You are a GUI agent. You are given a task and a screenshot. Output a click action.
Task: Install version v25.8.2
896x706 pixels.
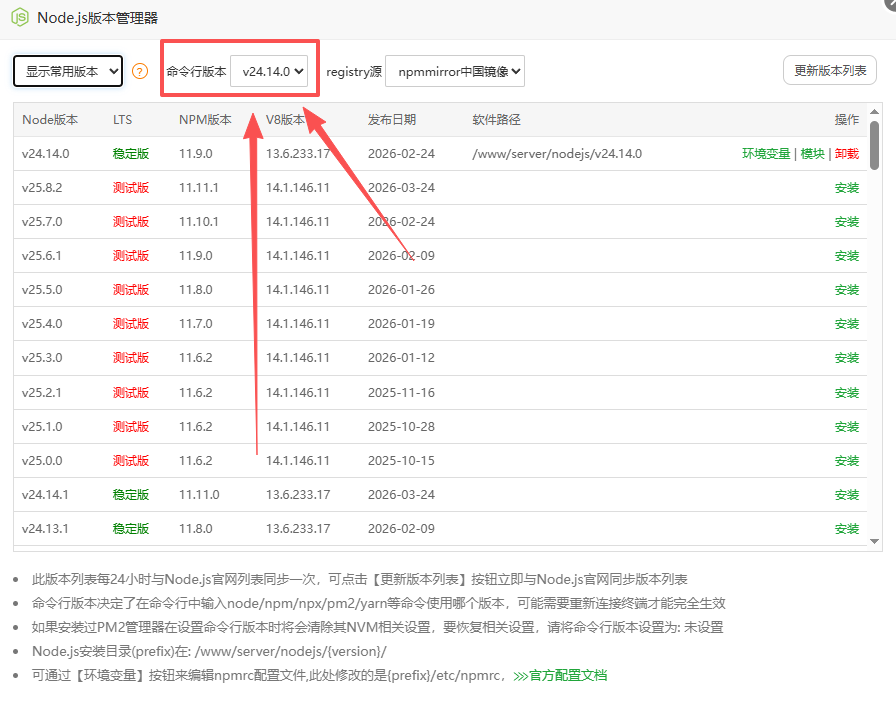coord(846,187)
